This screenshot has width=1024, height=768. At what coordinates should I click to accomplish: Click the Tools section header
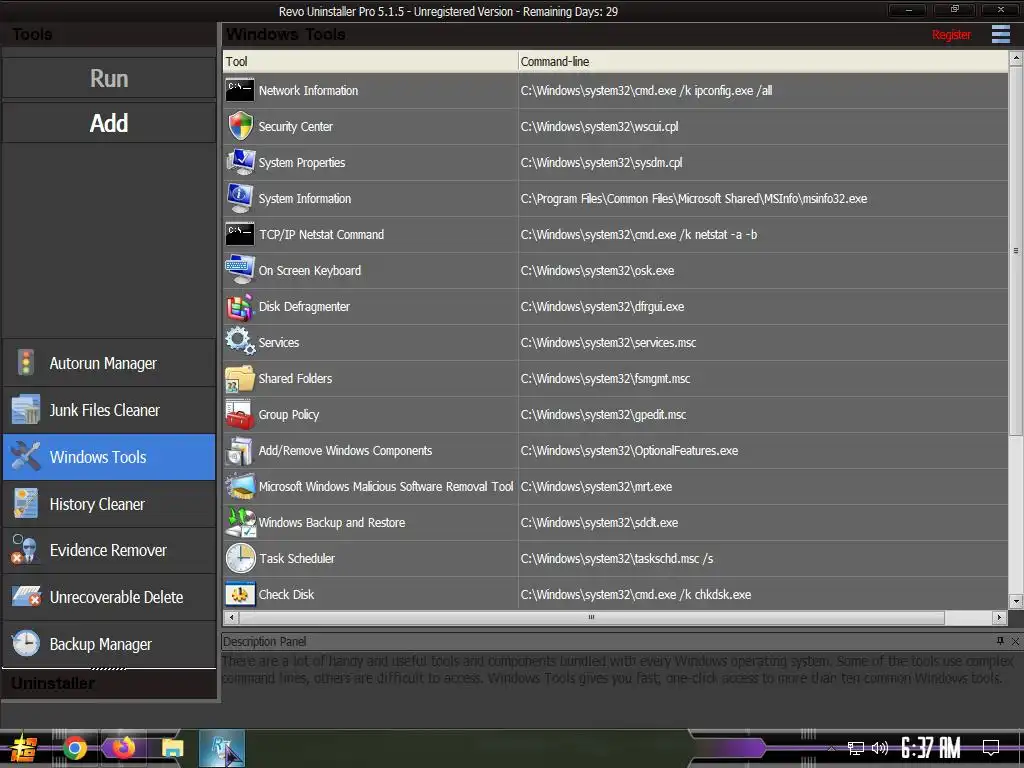tap(109, 34)
